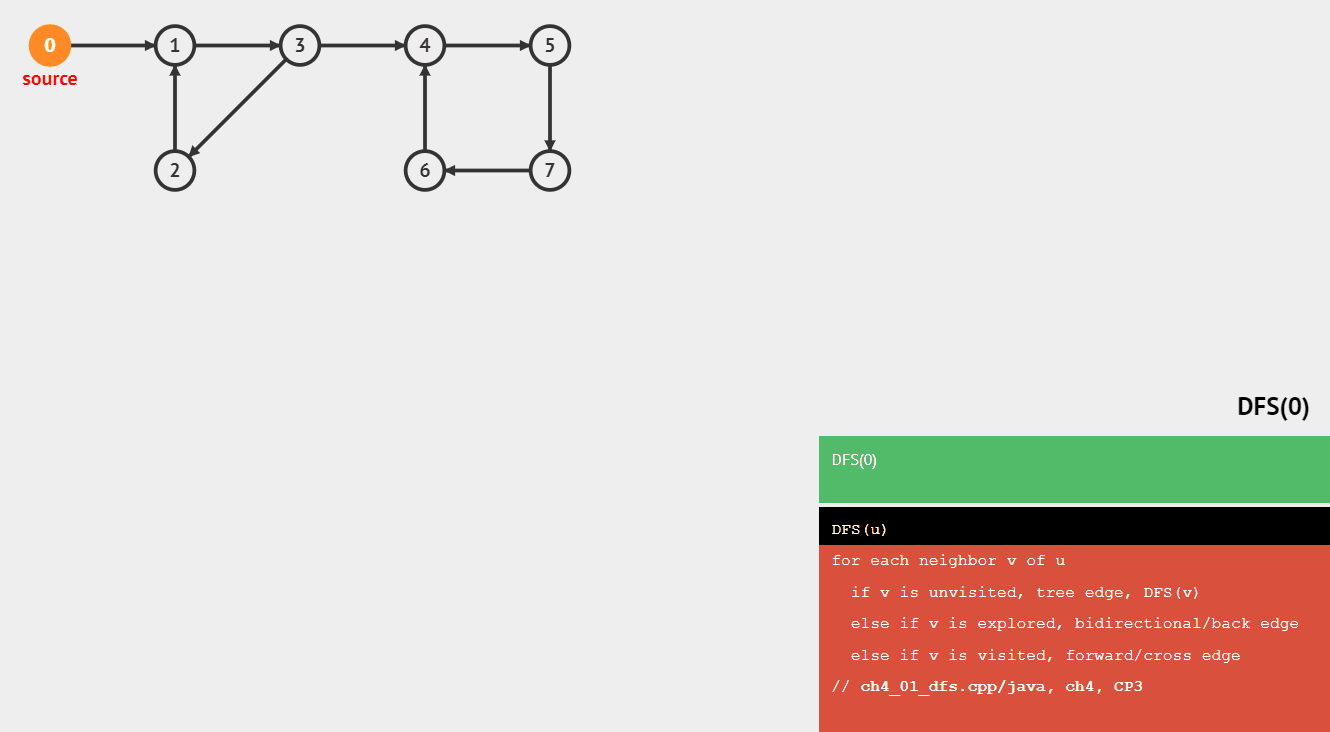Select the edge from 5 to 7
The image size is (1330, 732).
549,107
